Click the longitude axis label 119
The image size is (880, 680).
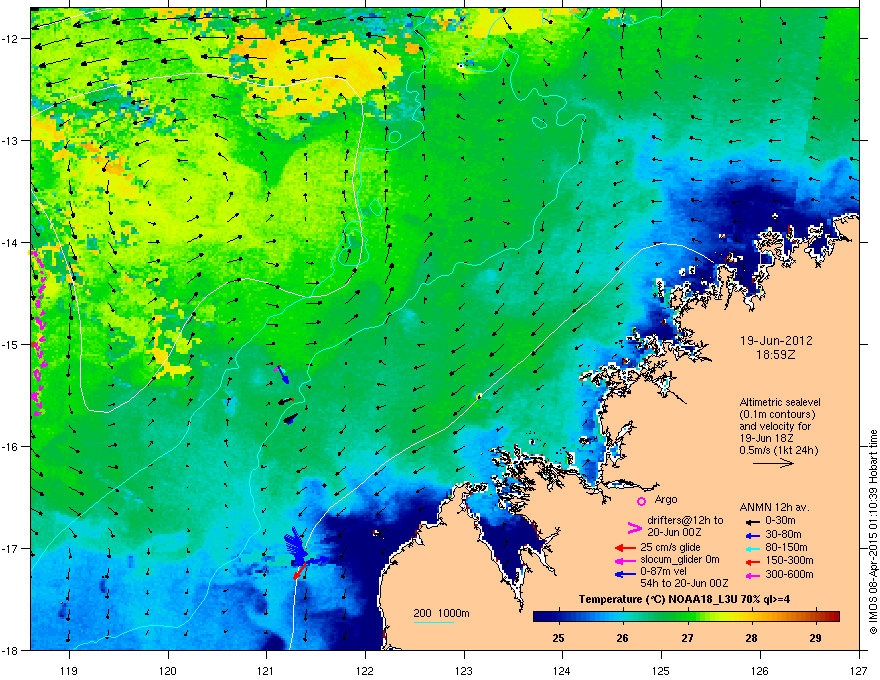[69, 671]
